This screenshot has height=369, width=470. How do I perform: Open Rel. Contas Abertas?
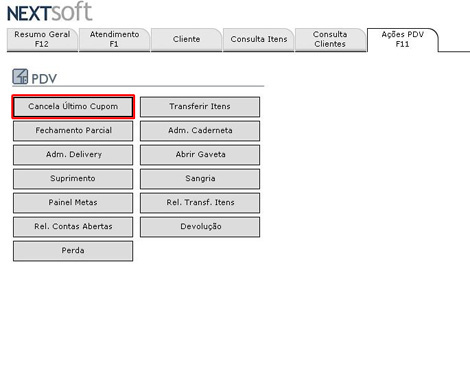coord(73,227)
